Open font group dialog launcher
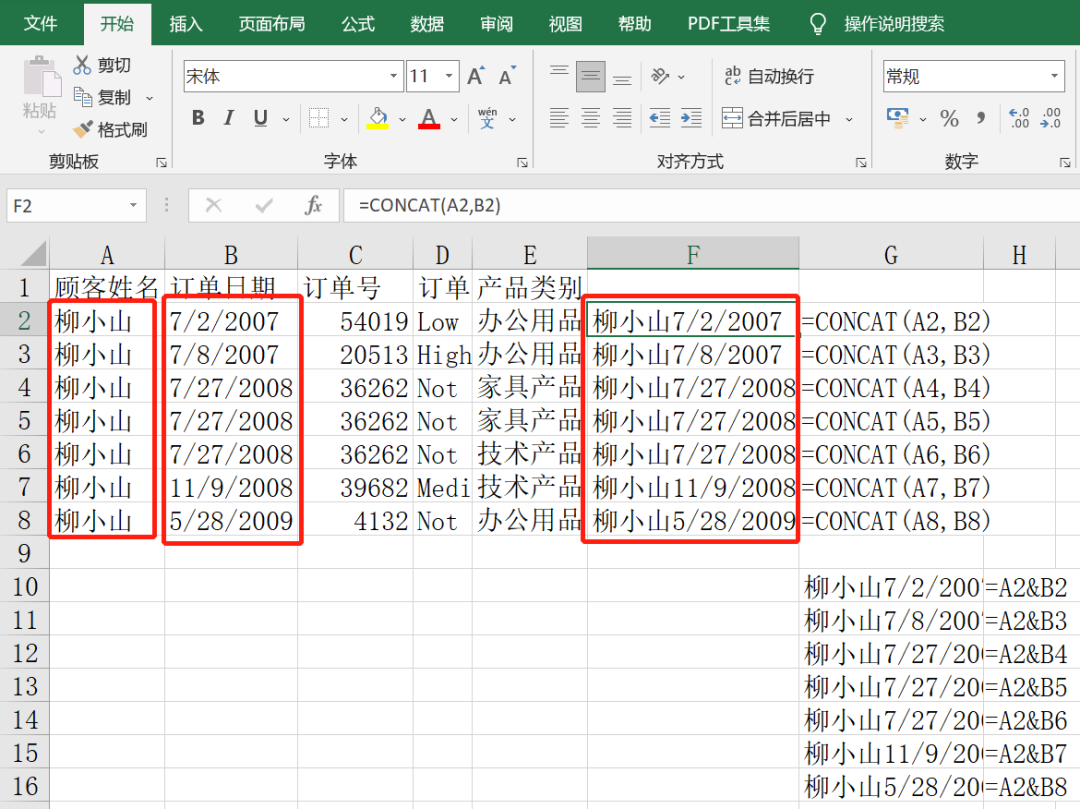Viewport: 1080px width, 809px height. [x=522, y=162]
